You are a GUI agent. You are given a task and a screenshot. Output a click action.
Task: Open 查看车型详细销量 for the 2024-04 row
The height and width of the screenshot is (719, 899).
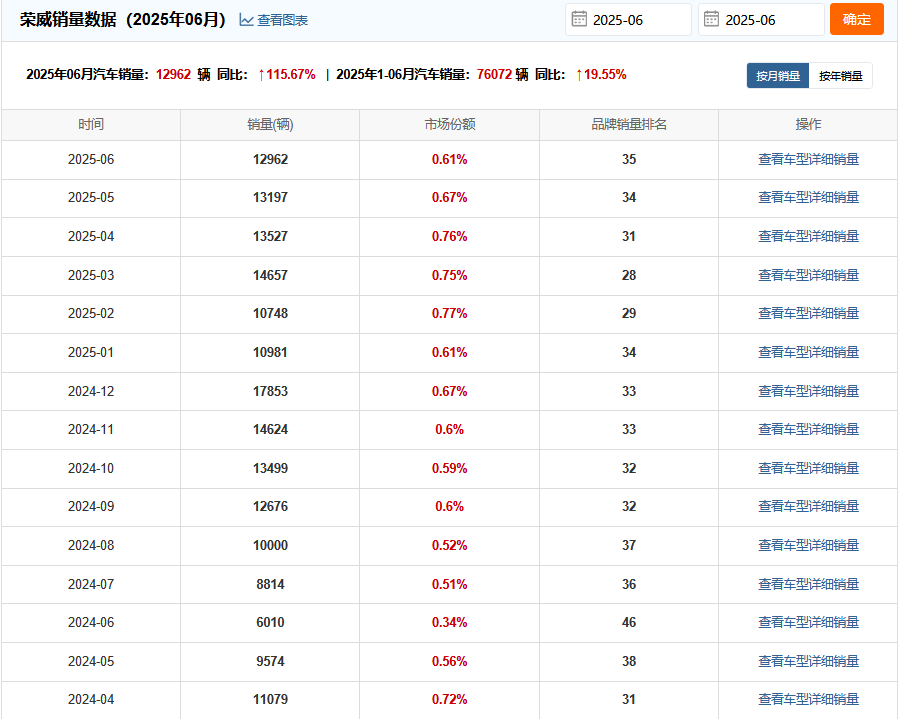click(x=808, y=700)
